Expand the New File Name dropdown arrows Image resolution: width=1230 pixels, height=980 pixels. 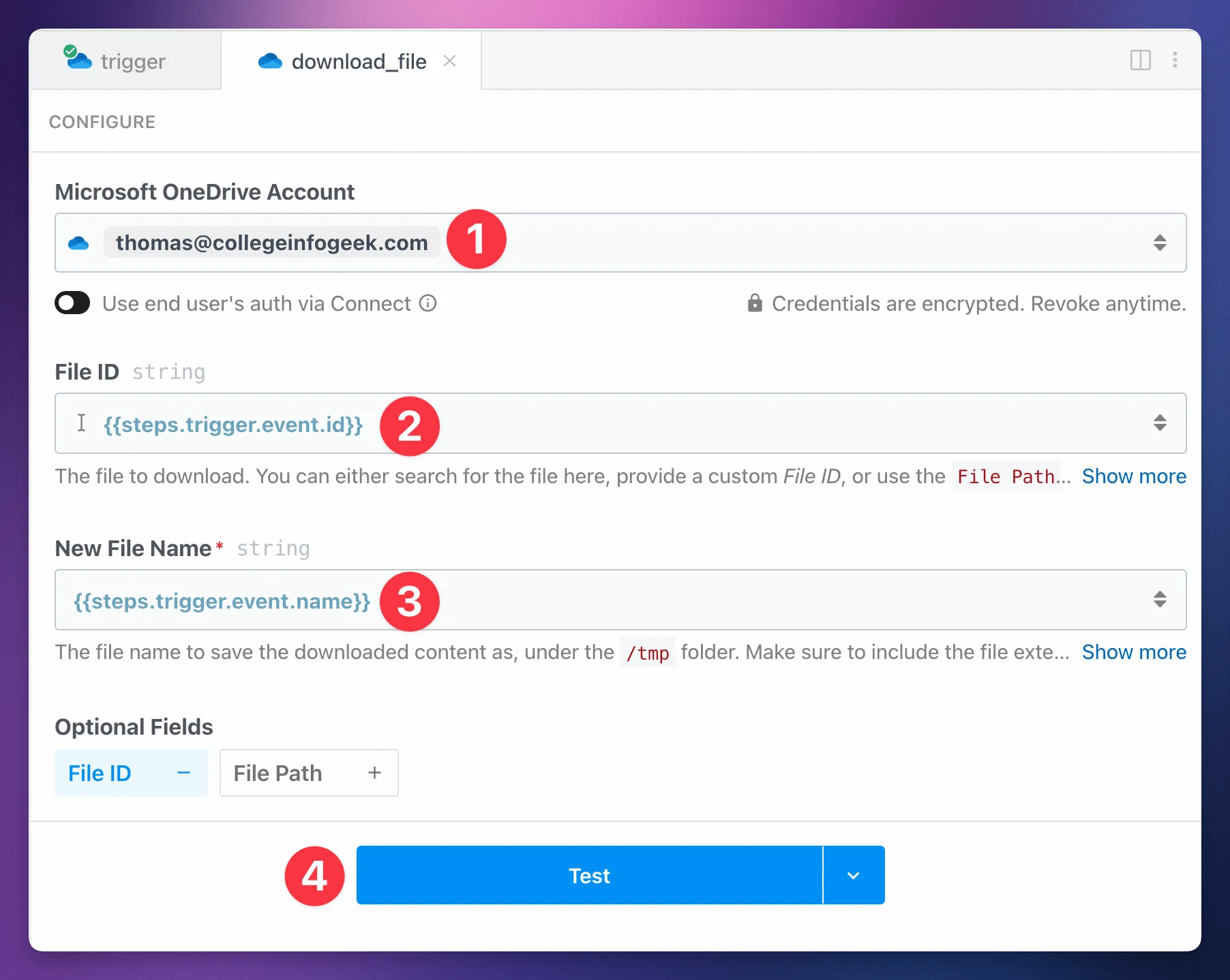[1160, 599]
